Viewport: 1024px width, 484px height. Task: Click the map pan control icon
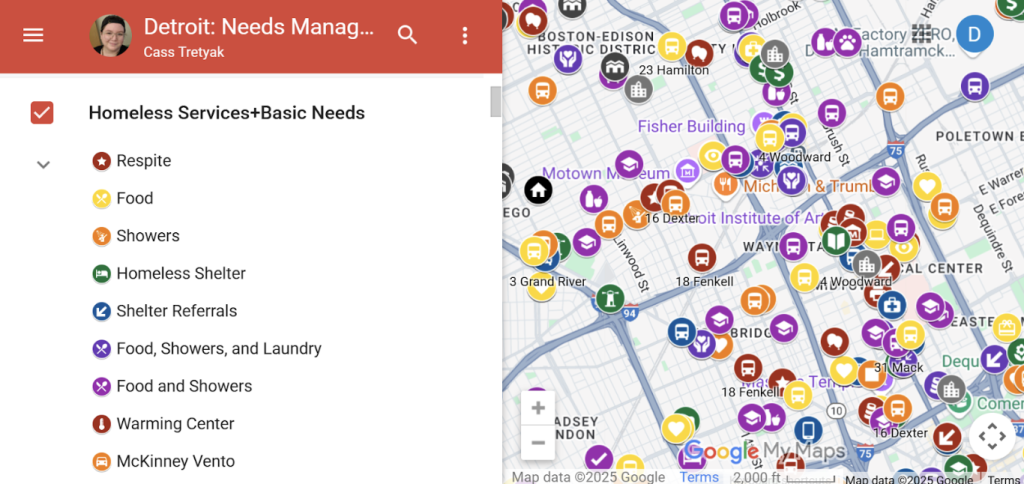991,436
